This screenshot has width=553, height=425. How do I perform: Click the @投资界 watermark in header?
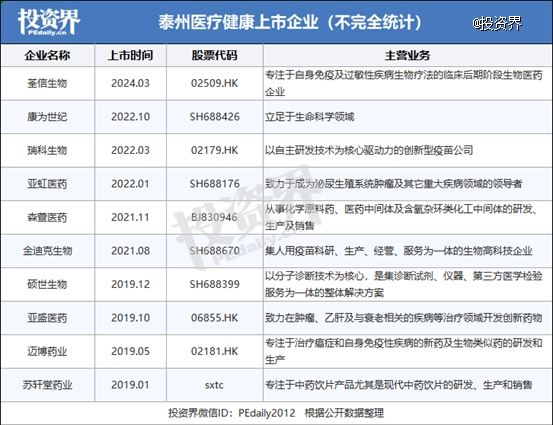[x=497, y=23]
